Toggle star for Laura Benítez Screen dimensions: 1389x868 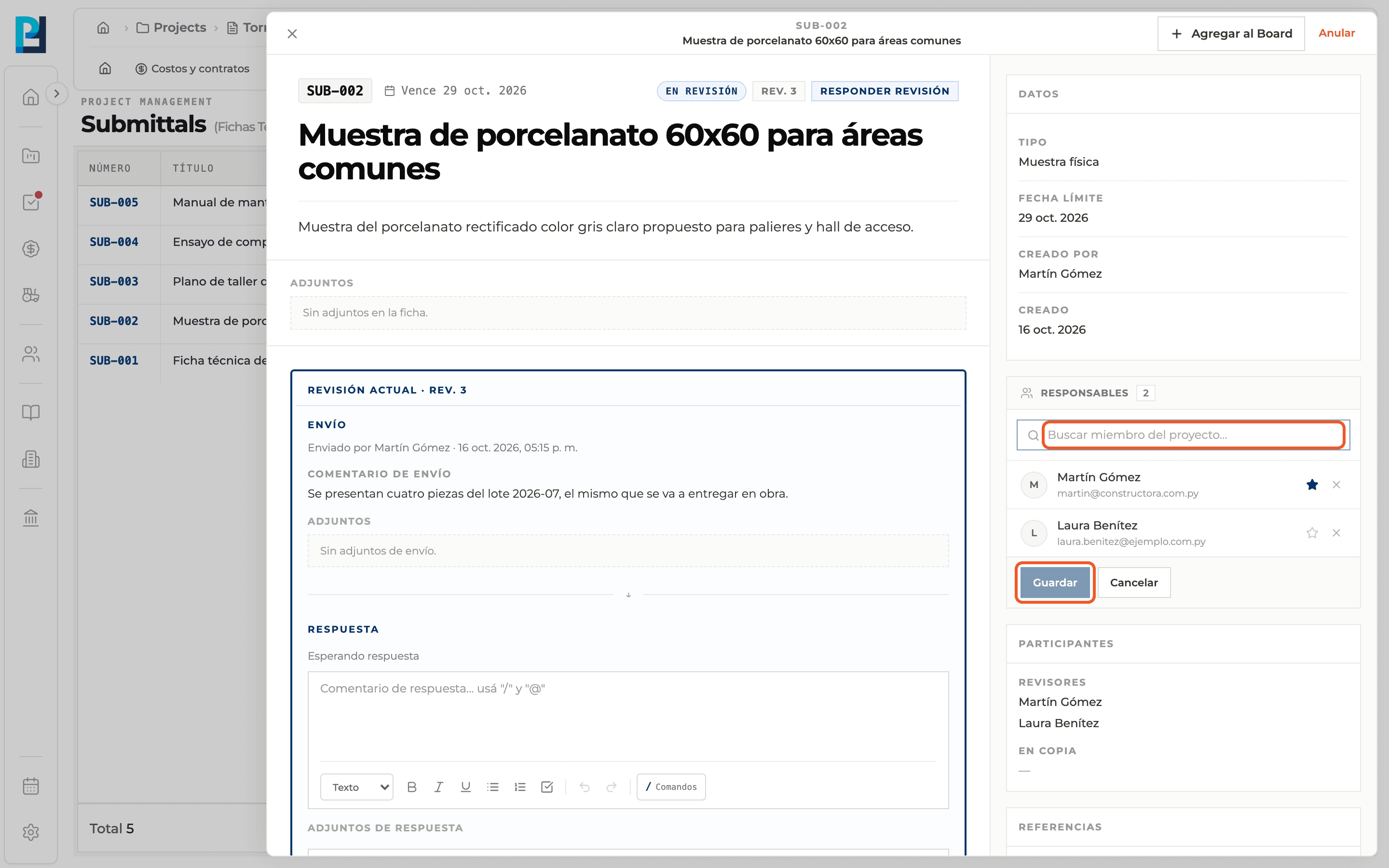click(x=1312, y=533)
